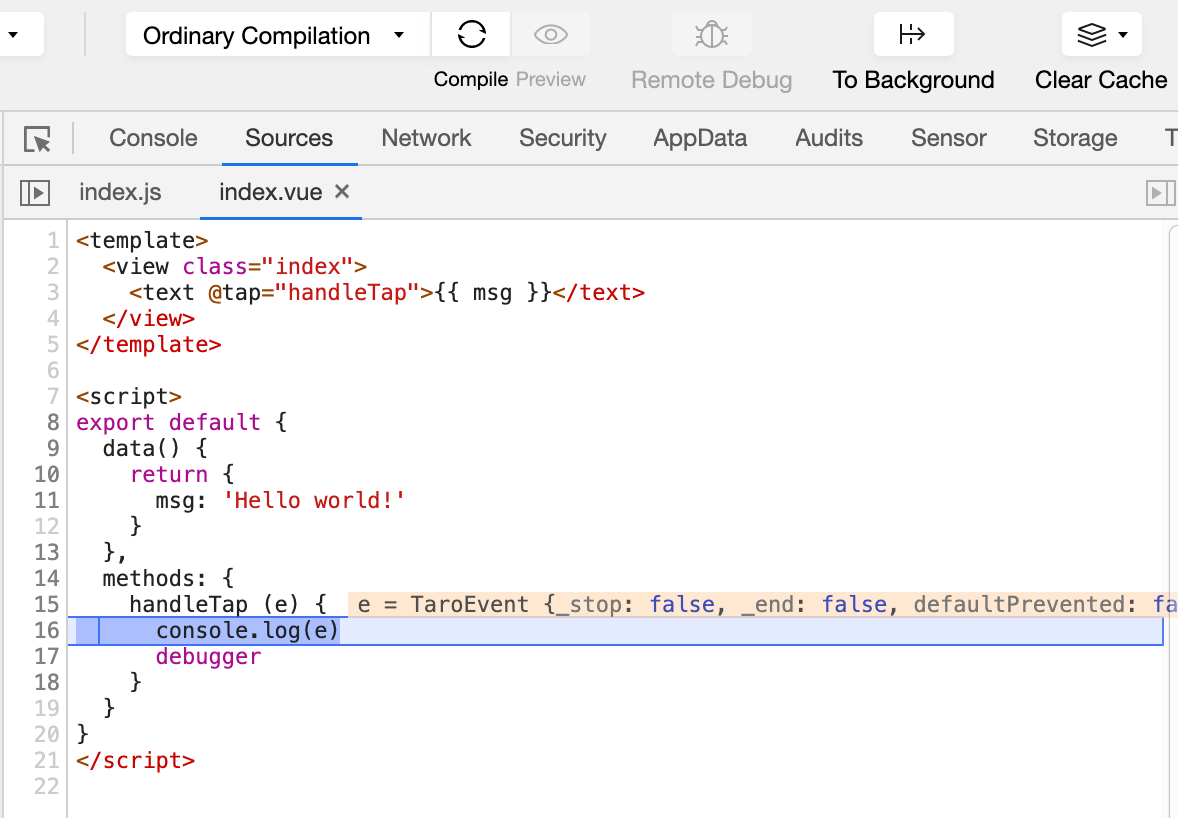
Task: Click line 16 gutter number
Action: coord(47,630)
